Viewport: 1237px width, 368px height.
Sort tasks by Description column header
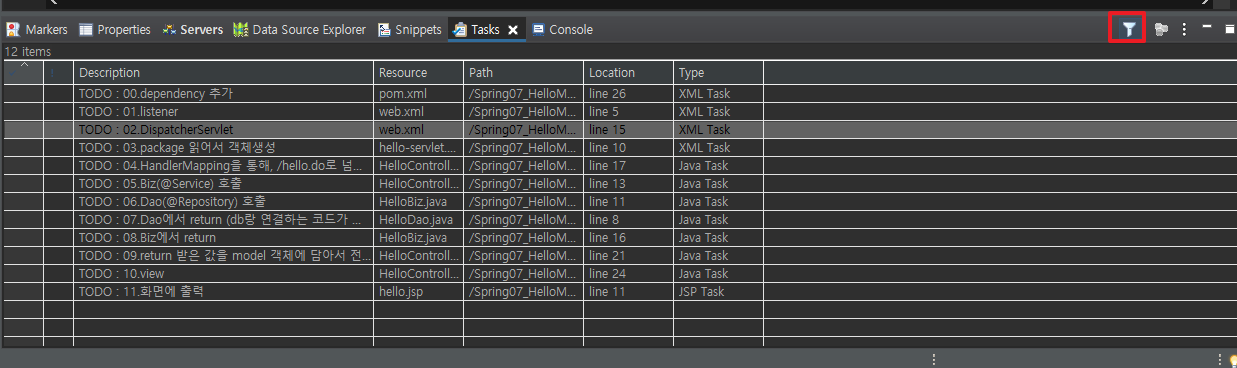(224, 72)
